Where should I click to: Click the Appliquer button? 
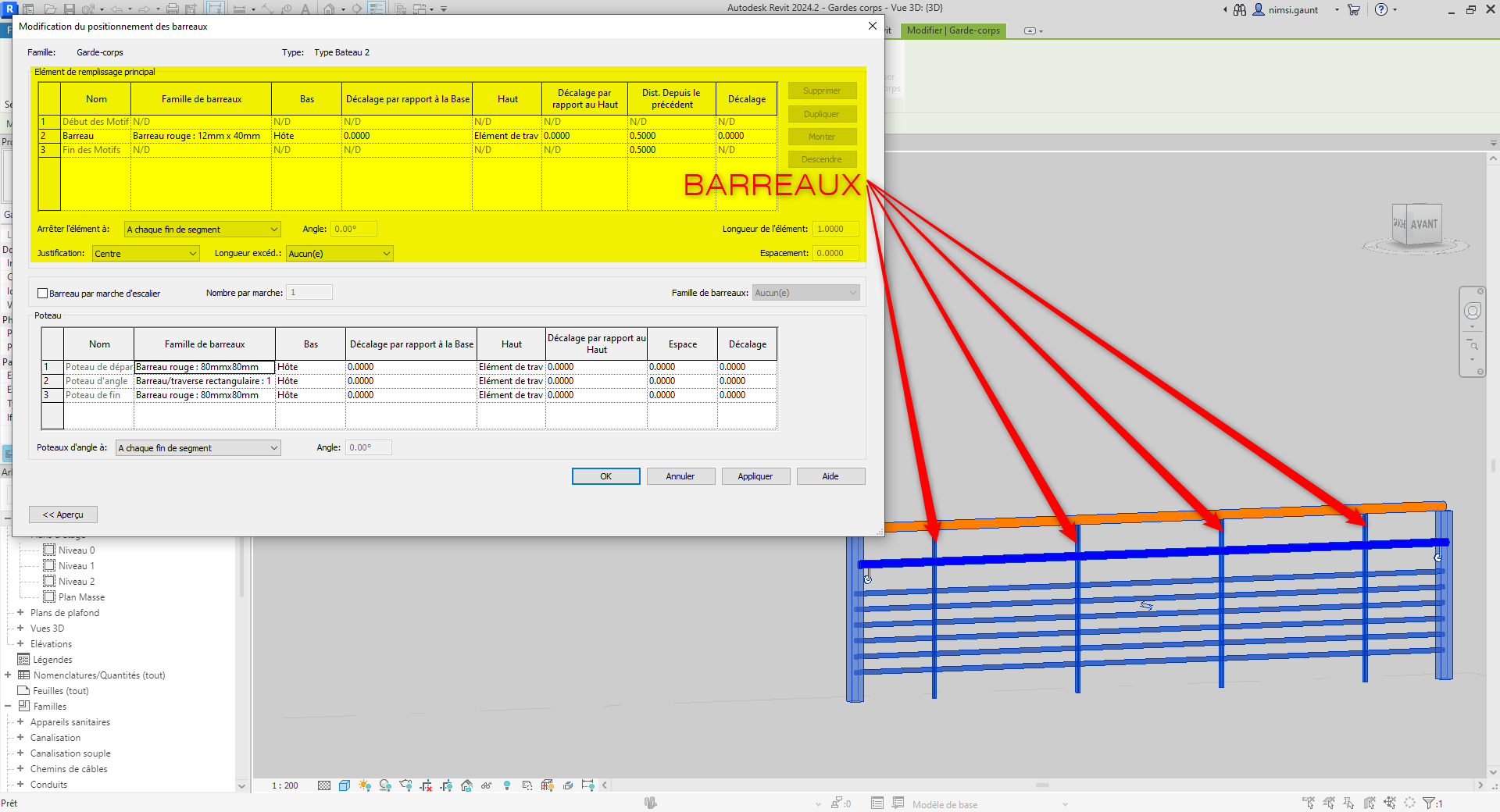[755, 476]
